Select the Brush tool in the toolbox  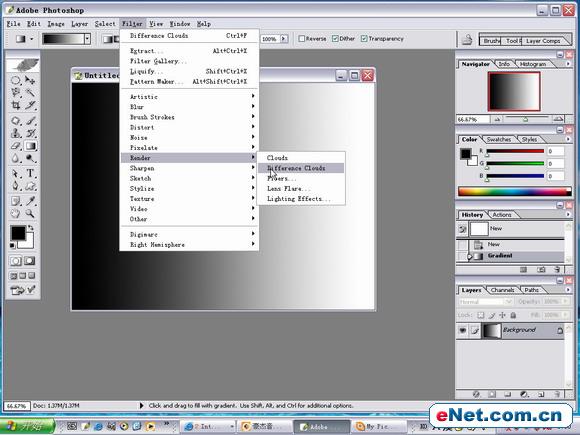pyautogui.click(x=30, y=121)
